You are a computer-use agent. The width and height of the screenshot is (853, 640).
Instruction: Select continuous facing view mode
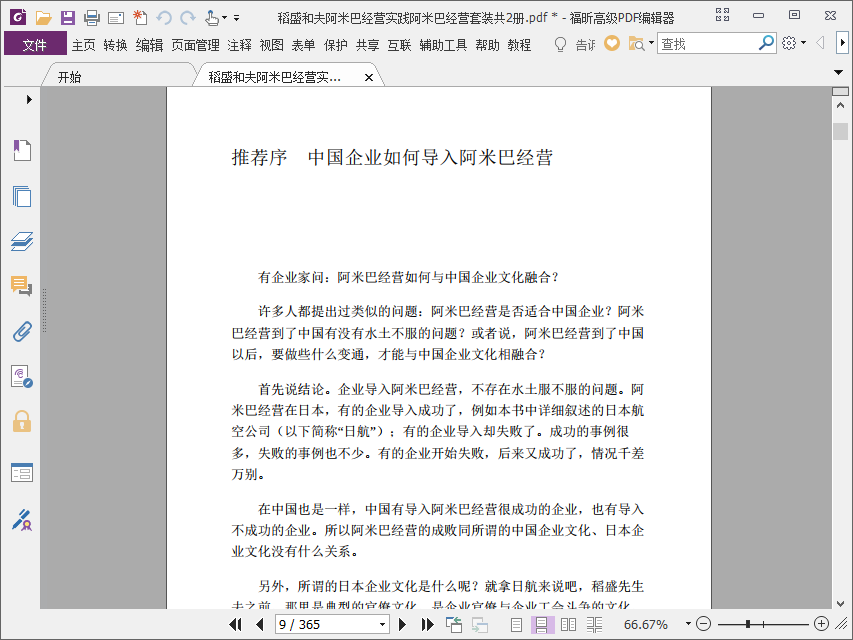(x=594, y=625)
